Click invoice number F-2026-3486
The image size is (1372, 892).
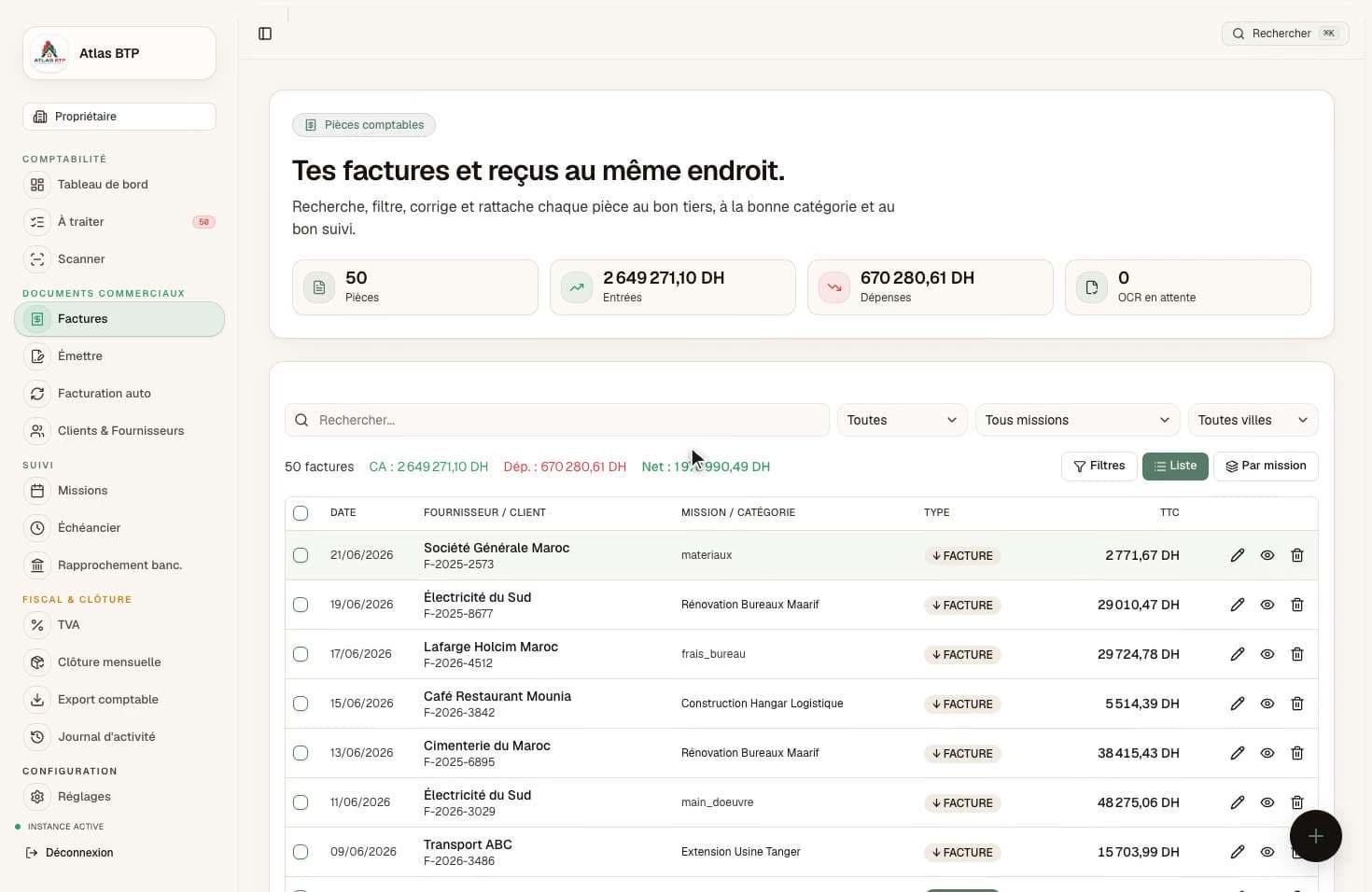click(459, 861)
